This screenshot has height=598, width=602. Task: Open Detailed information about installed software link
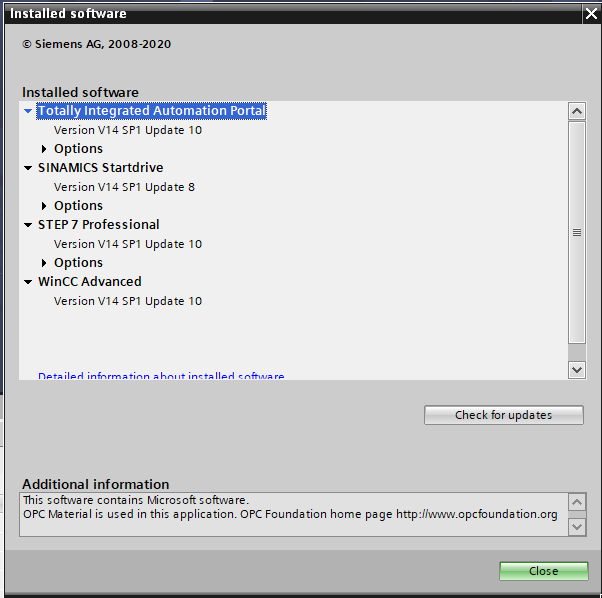pyautogui.click(x=161, y=376)
